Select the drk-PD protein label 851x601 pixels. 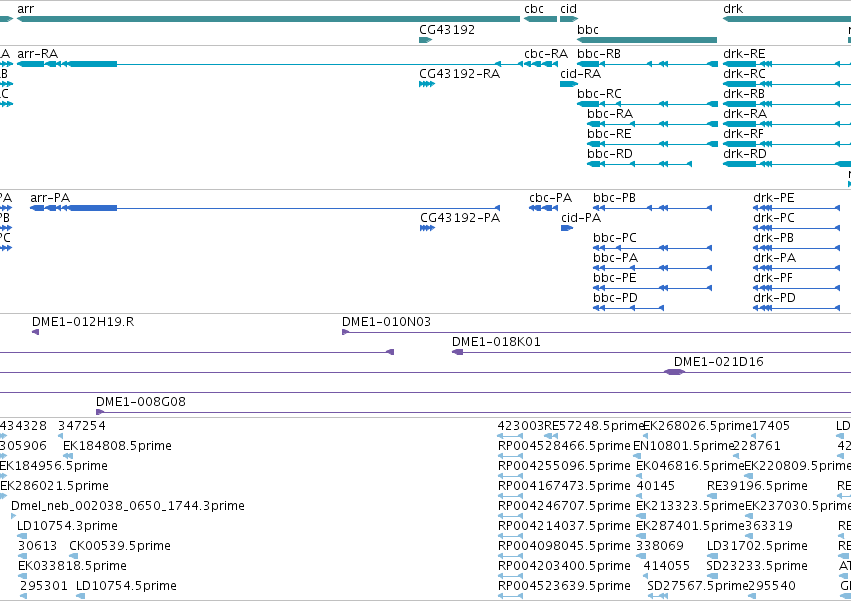774,299
